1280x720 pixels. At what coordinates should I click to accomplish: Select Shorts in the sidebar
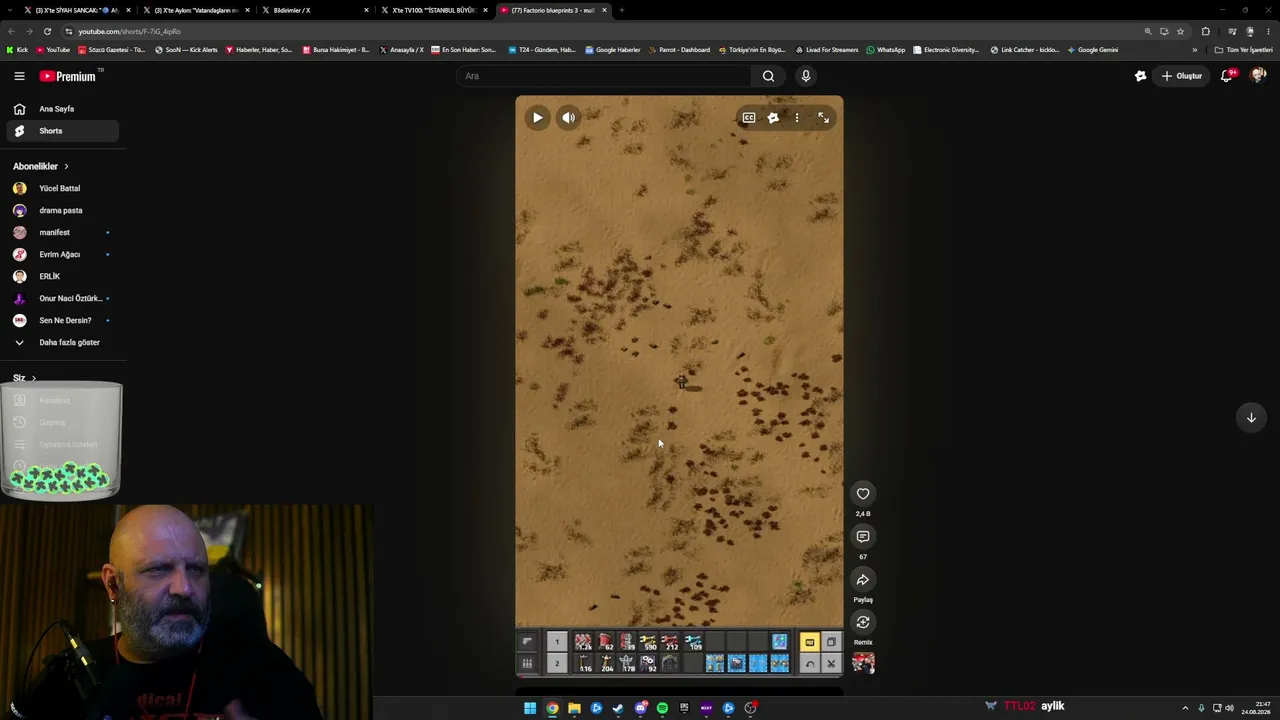click(62, 131)
